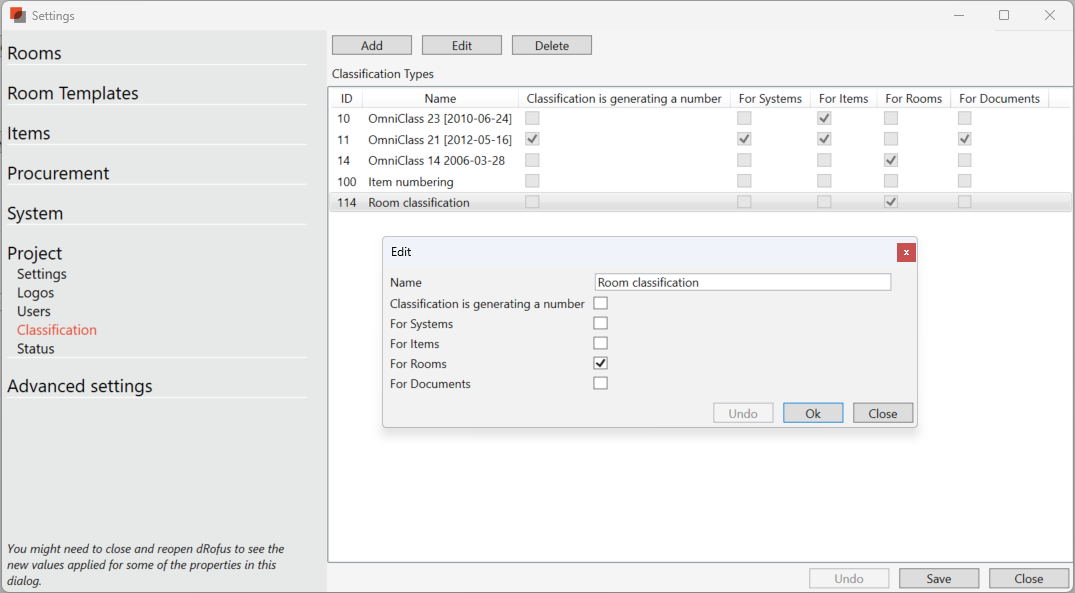Click Save at the bottom of Settings
This screenshot has width=1075, height=593.
(938, 578)
